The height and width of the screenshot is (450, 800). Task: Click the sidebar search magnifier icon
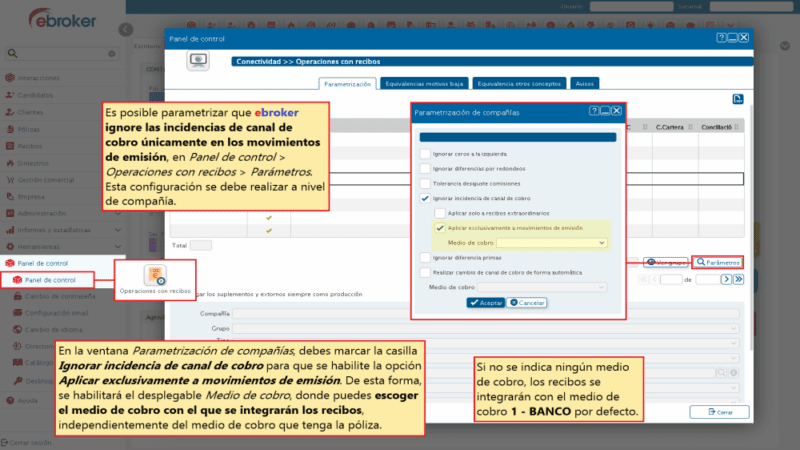coord(12,53)
